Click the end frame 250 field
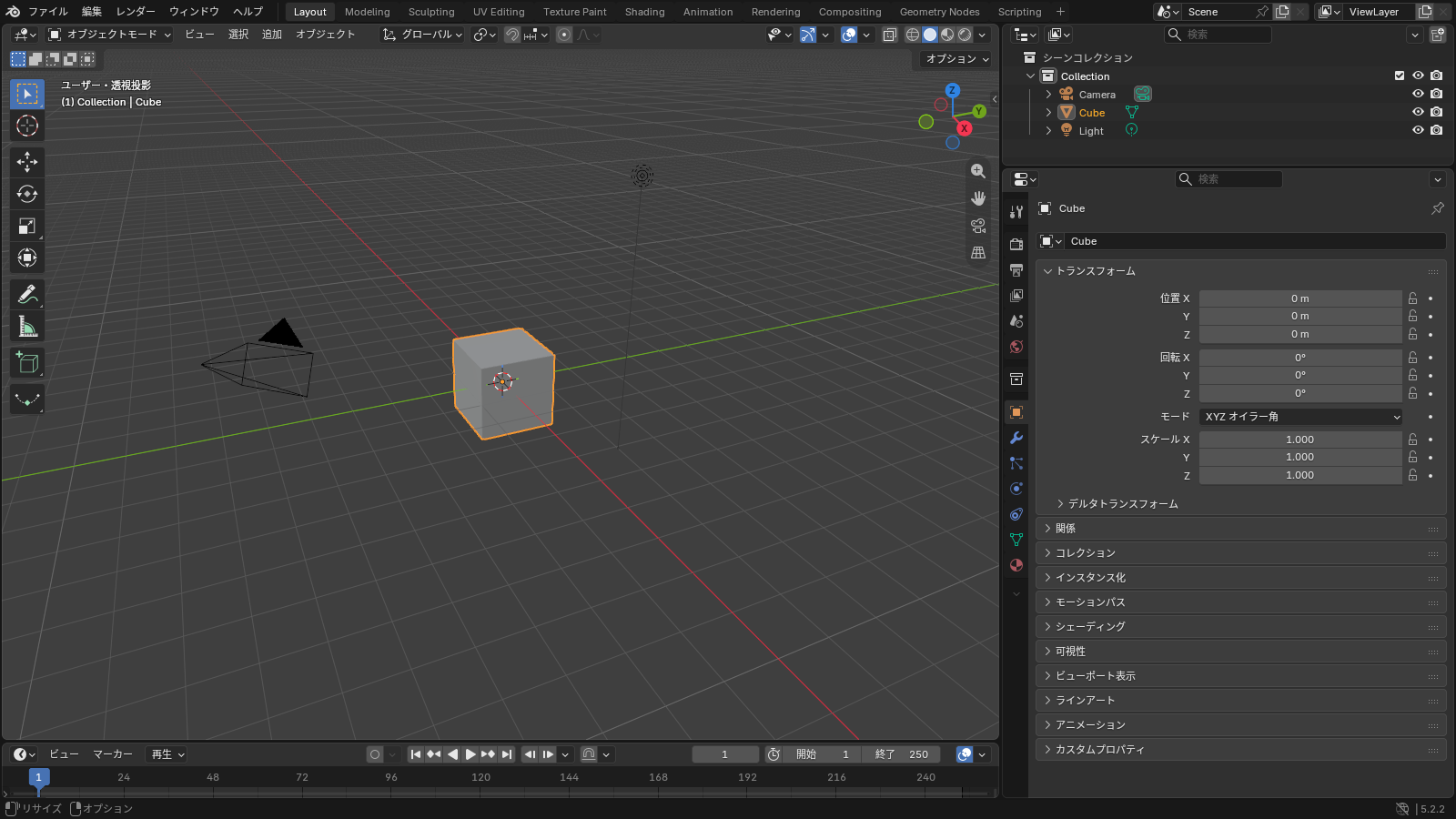1456x819 pixels. click(x=901, y=754)
